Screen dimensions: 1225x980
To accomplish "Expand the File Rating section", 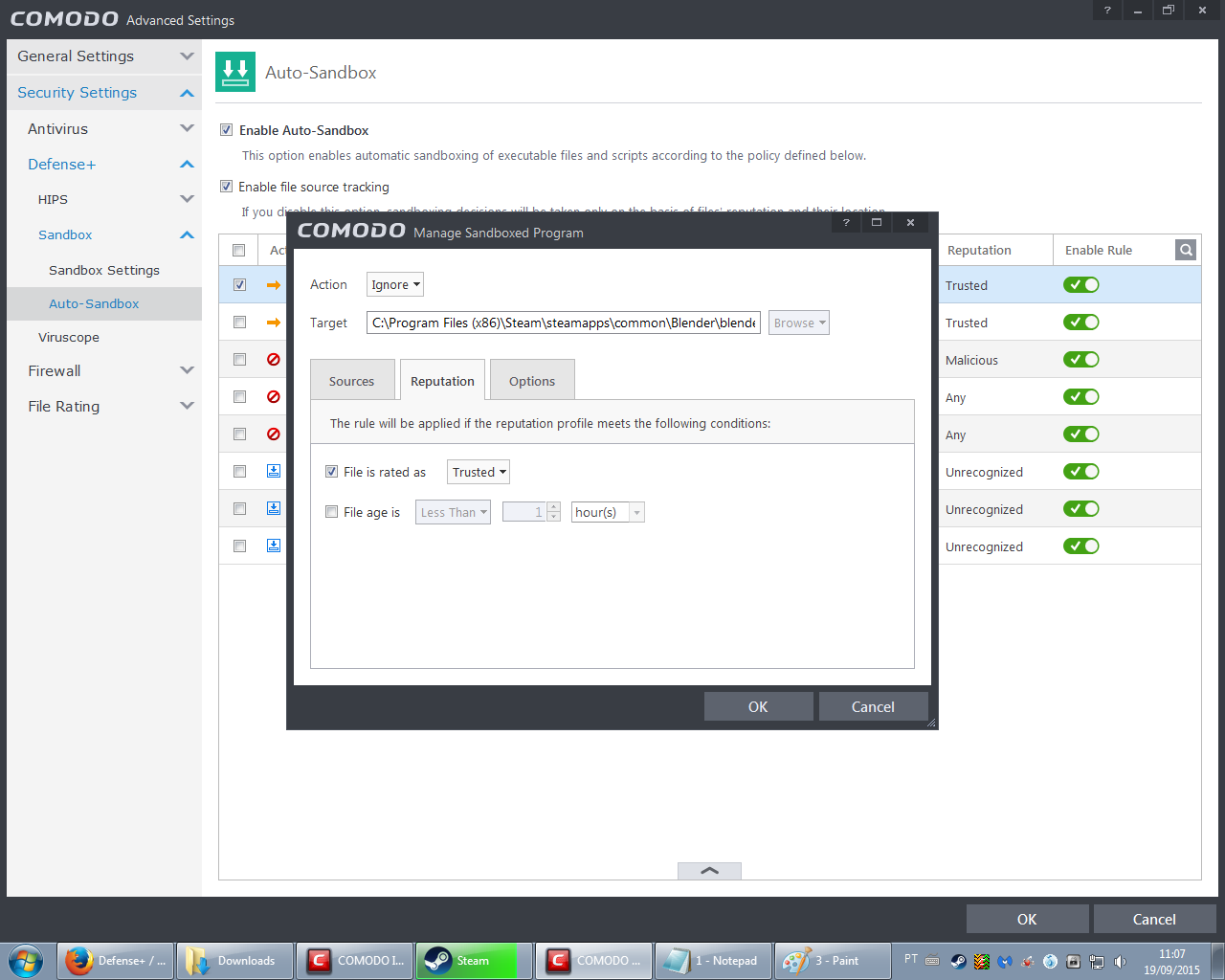I will [104, 406].
